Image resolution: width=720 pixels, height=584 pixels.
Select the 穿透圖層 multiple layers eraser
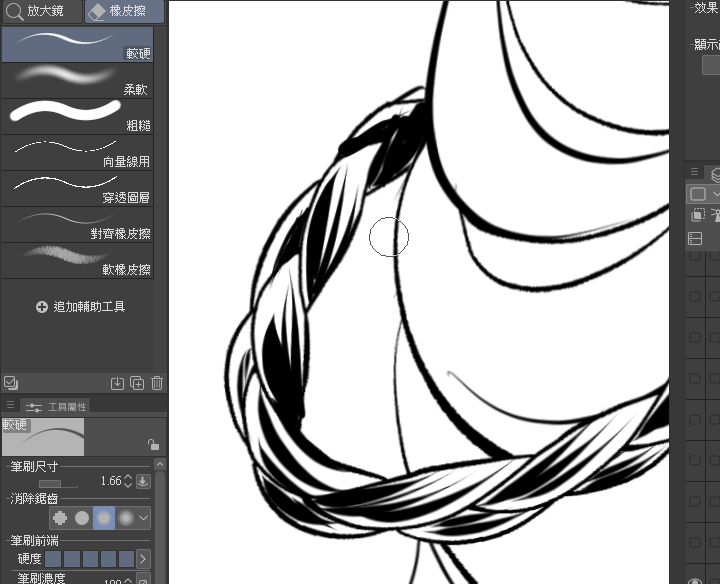77,188
